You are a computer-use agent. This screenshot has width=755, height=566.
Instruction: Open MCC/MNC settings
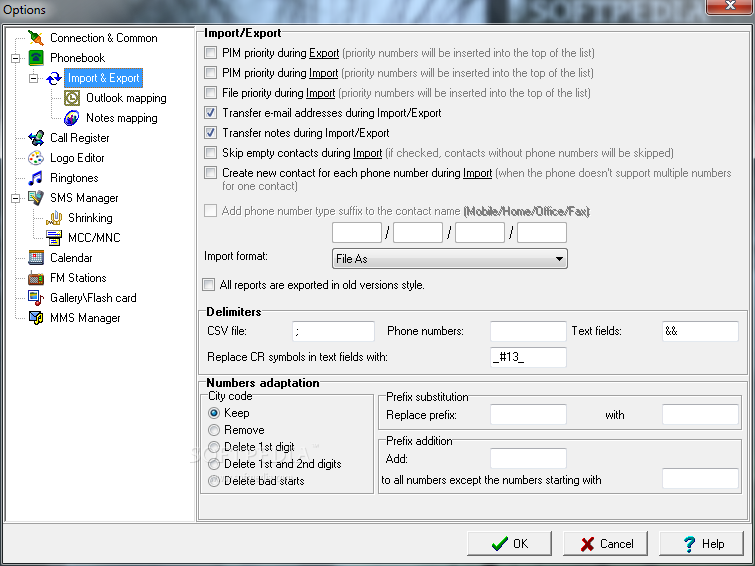(94, 238)
